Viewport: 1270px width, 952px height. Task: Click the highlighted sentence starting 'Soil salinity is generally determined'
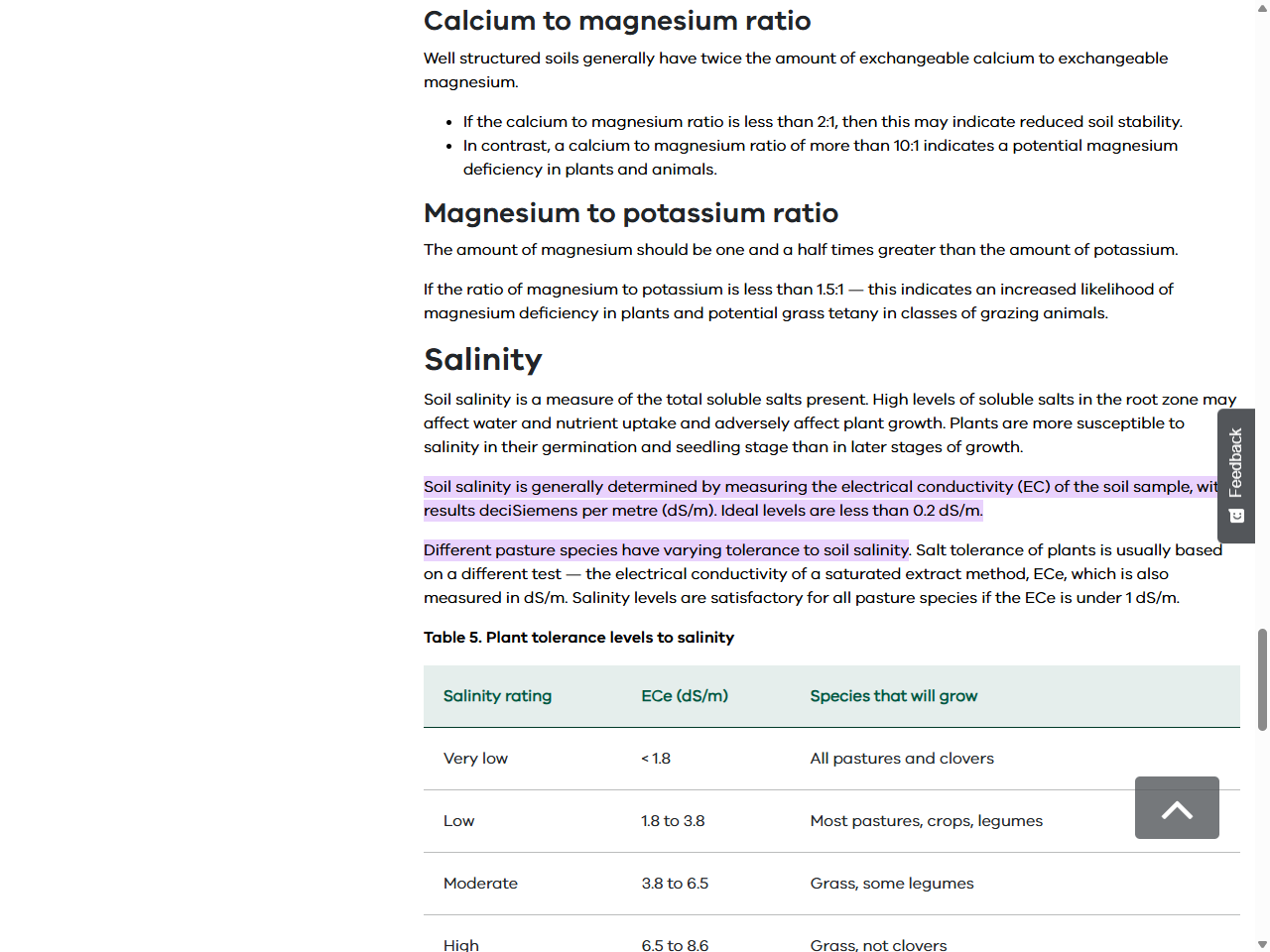(x=821, y=499)
